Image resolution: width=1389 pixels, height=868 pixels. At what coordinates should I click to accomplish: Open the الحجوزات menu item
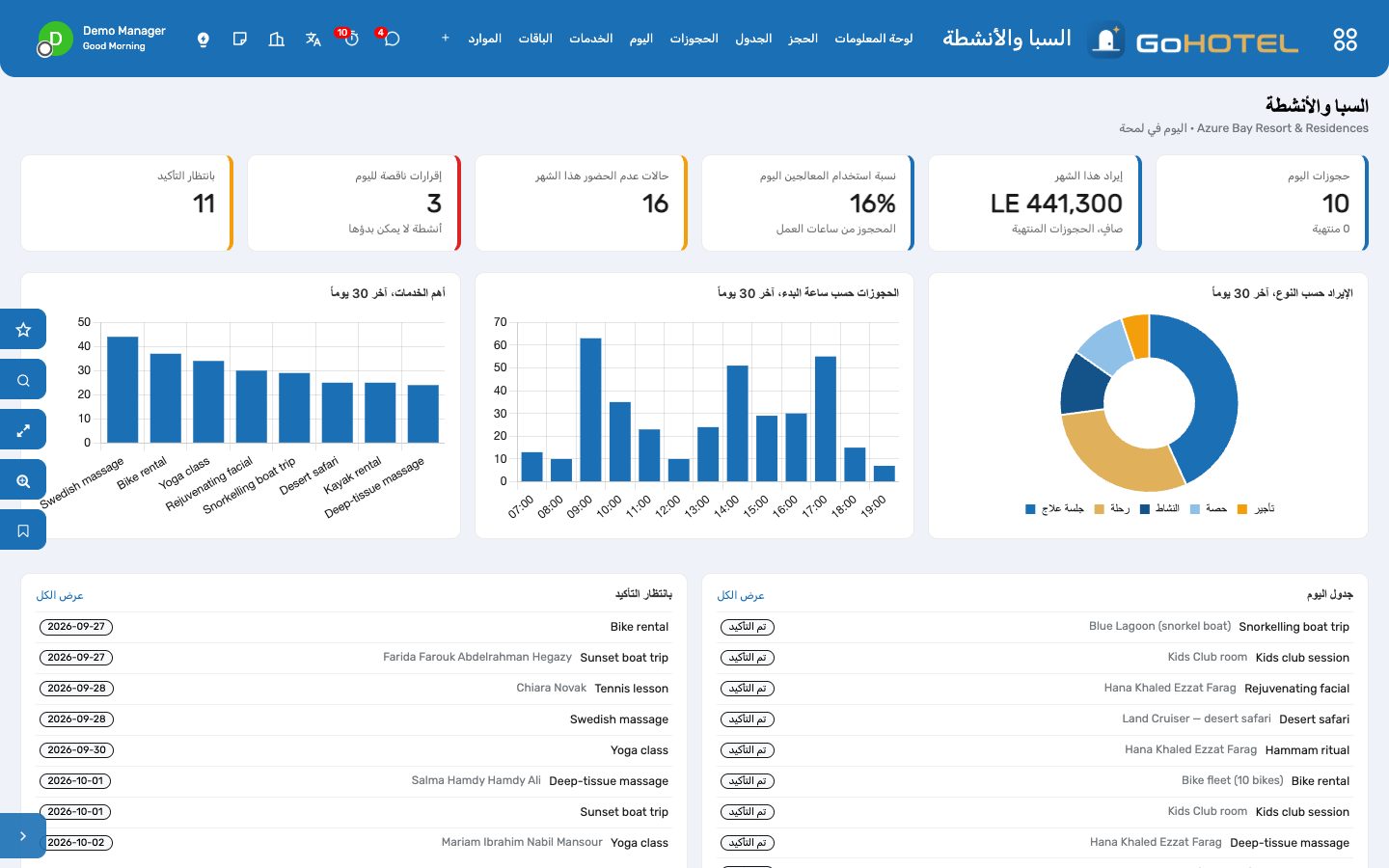(x=694, y=39)
